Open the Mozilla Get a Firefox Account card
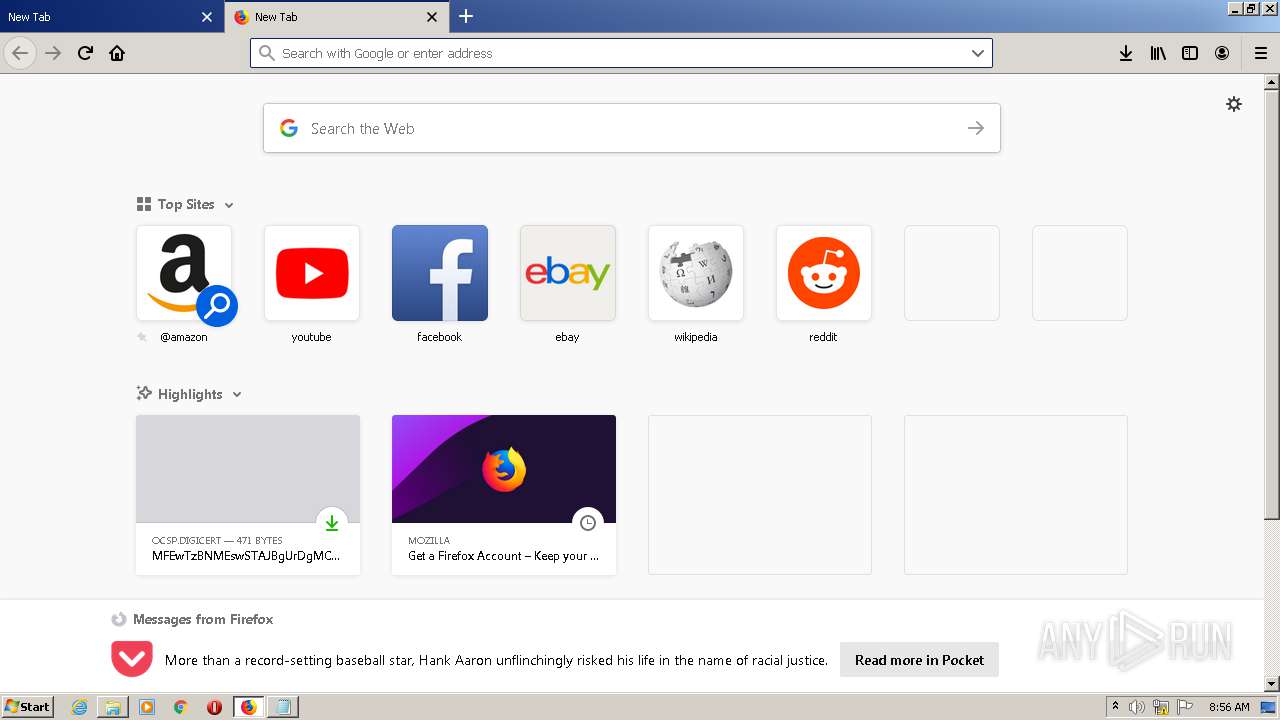The image size is (1280, 720). pos(504,495)
